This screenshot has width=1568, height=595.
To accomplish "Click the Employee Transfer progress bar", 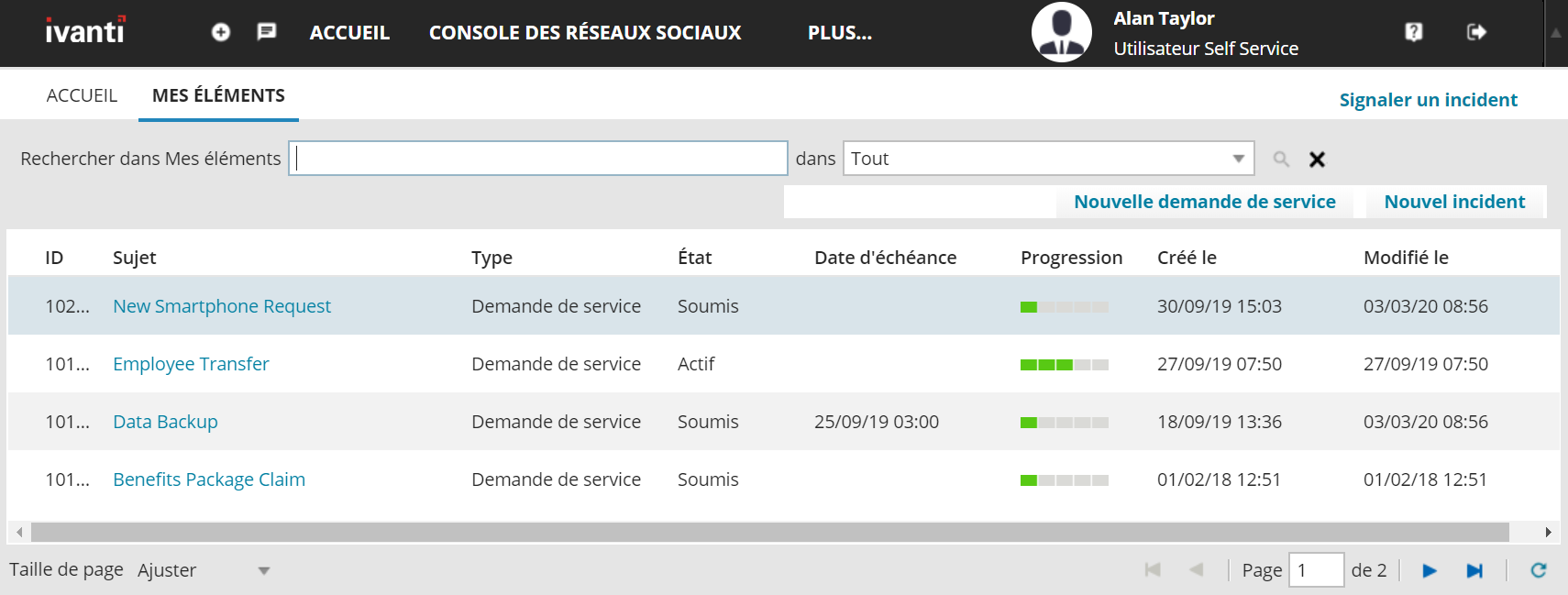I will (x=1064, y=365).
